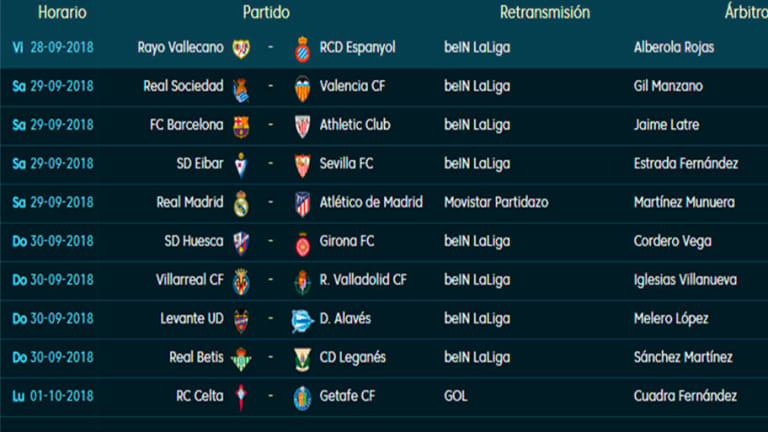Select the Real Madrid crest icon
768x432 pixels.
241,203
